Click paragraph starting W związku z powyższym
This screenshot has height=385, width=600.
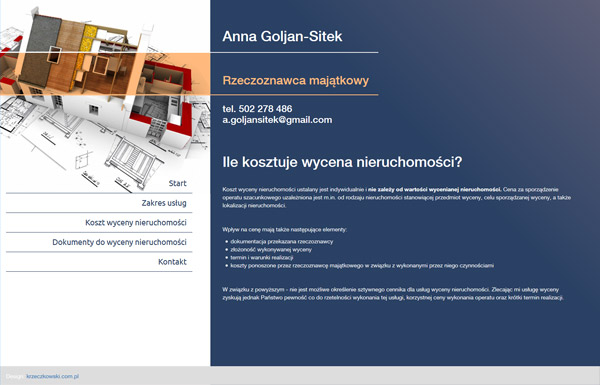tap(393, 294)
